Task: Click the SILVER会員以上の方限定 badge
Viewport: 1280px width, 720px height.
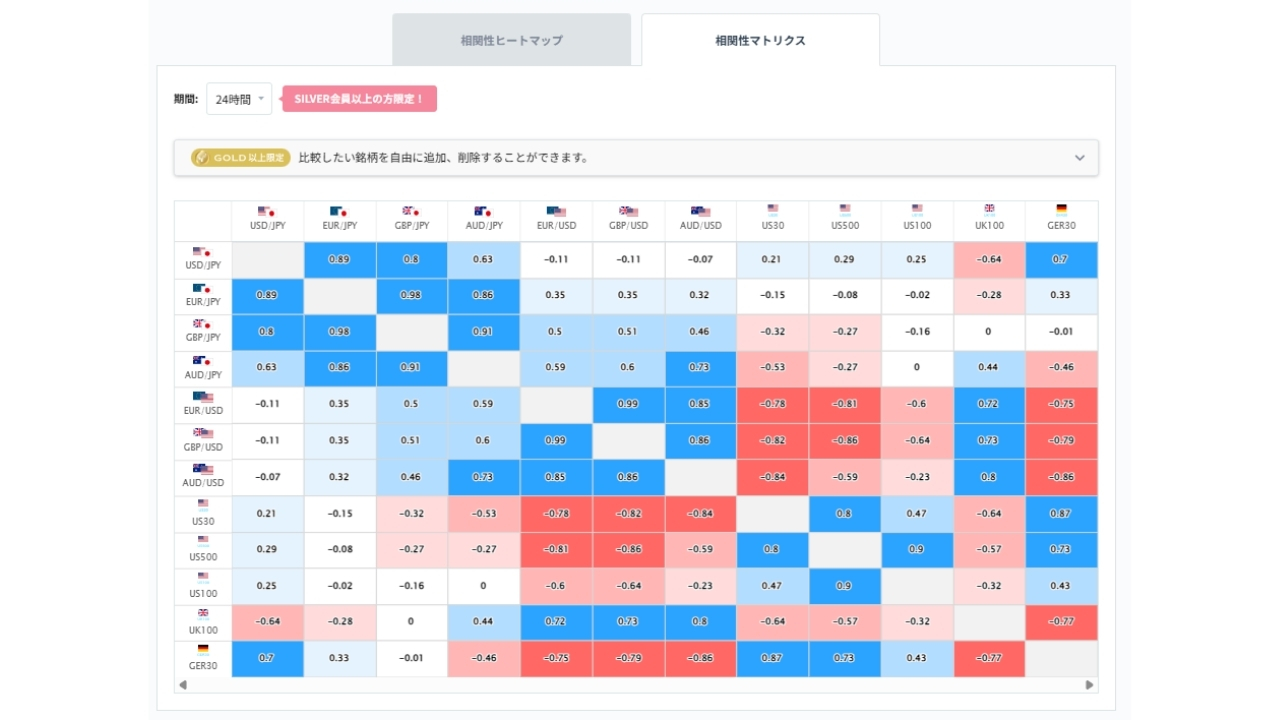Action: point(359,99)
